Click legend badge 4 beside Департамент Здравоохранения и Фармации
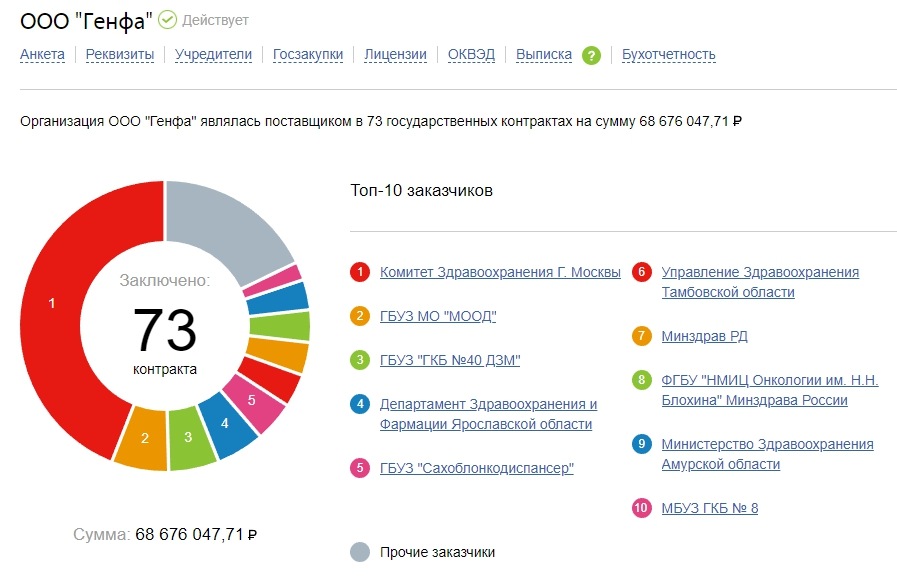Viewport: 897px width, 588px height. (360, 404)
